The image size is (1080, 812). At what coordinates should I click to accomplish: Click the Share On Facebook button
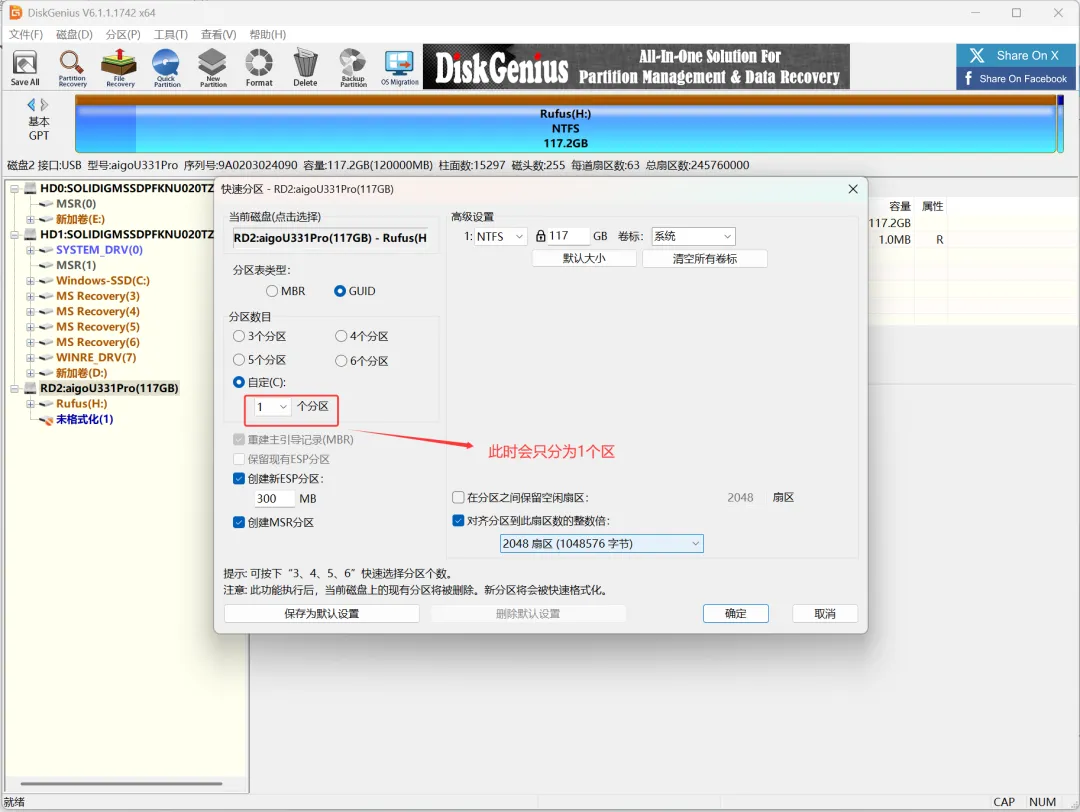[x=1015, y=79]
